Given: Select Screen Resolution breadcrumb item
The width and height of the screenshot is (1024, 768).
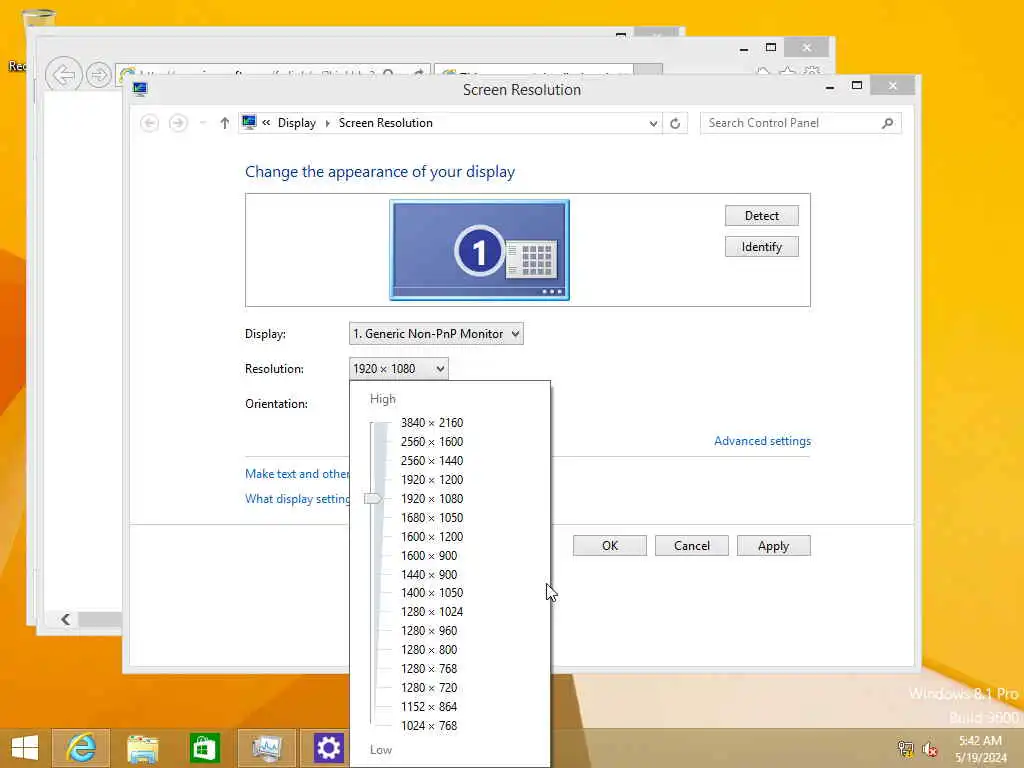Looking at the screenshot, I should (x=385, y=123).
